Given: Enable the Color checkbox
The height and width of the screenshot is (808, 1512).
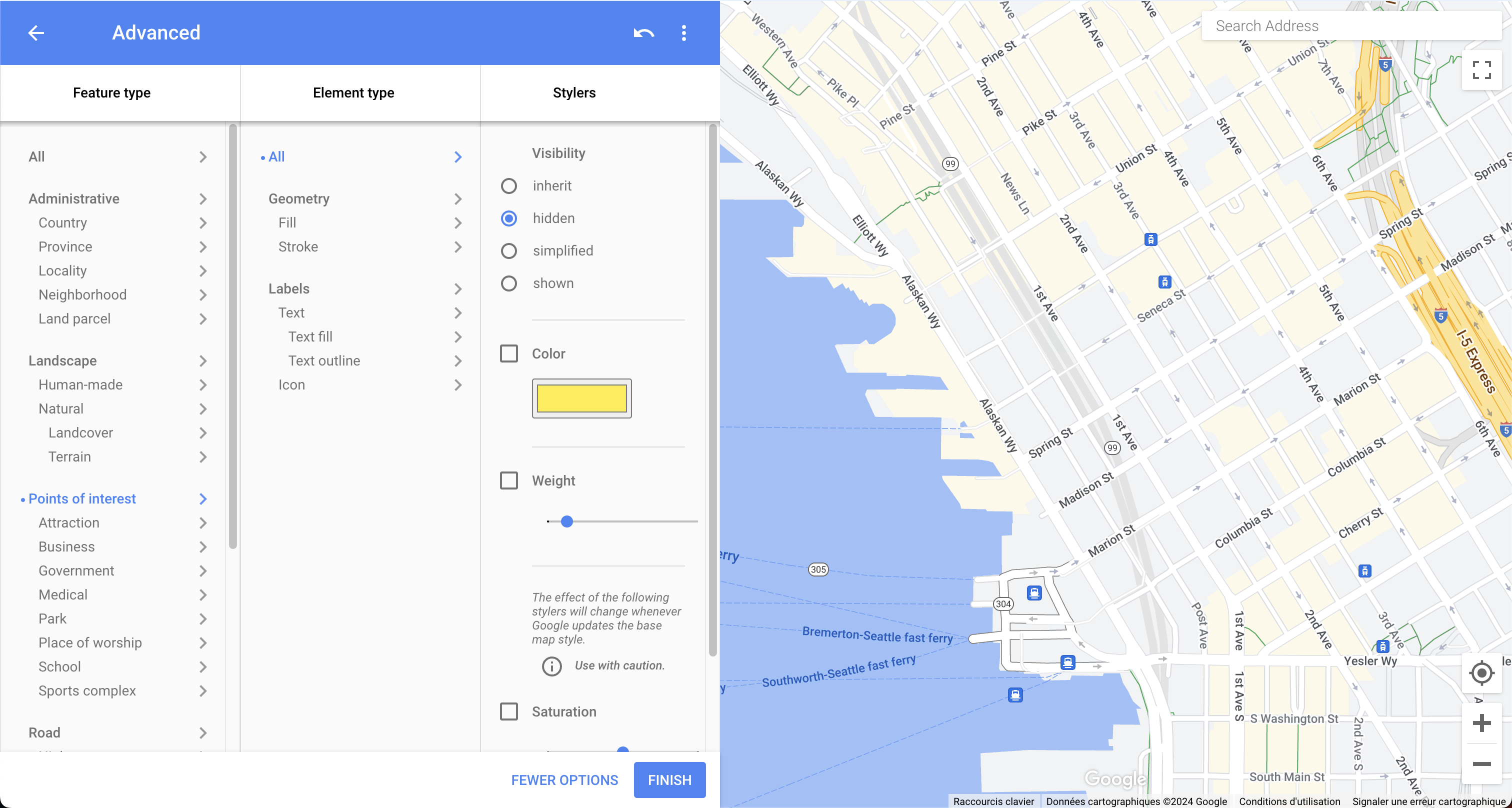Looking at the screenshot, I should (509, 354).
